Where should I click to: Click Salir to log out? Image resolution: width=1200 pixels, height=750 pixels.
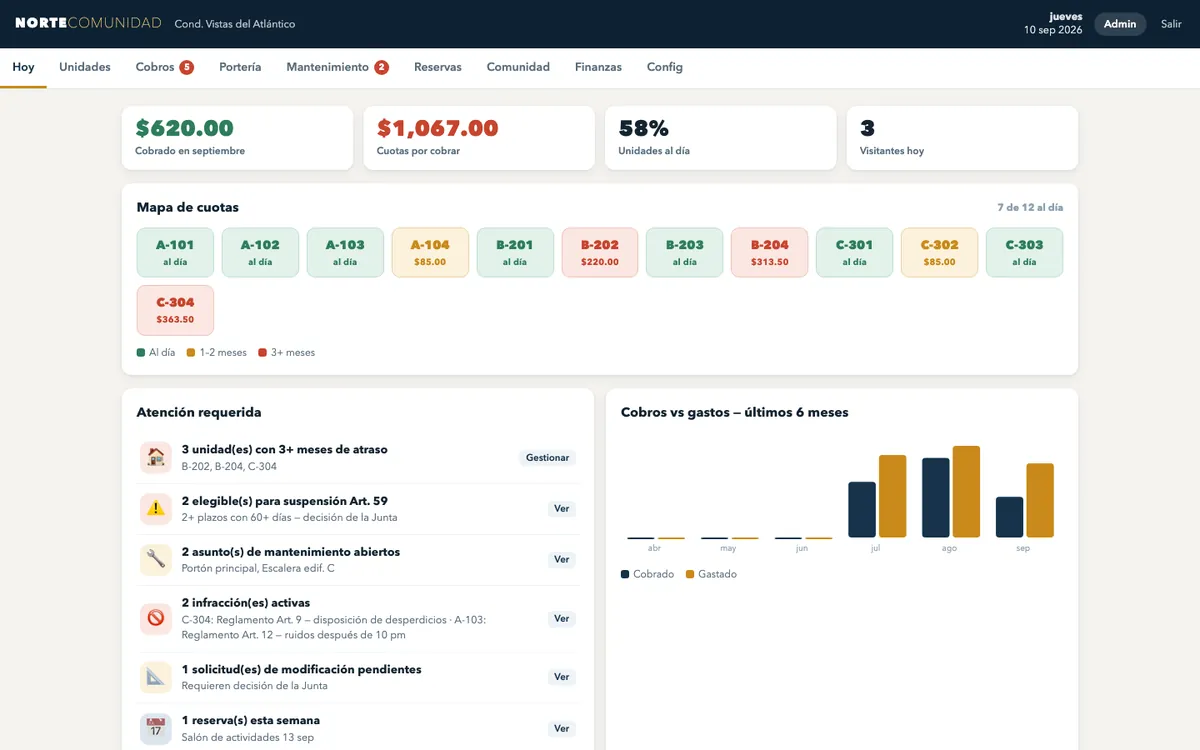click(x=1171, y=24)
